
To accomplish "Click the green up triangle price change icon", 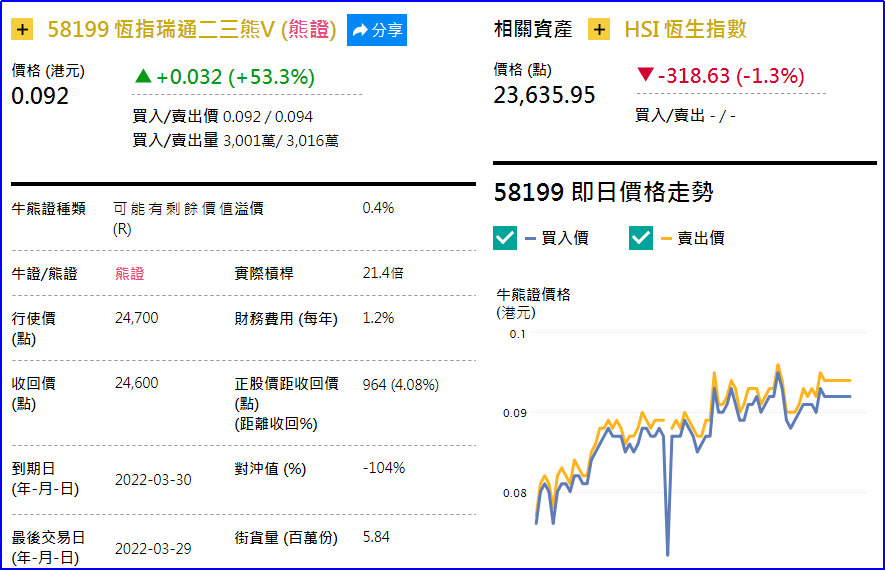I will point(143,76).
